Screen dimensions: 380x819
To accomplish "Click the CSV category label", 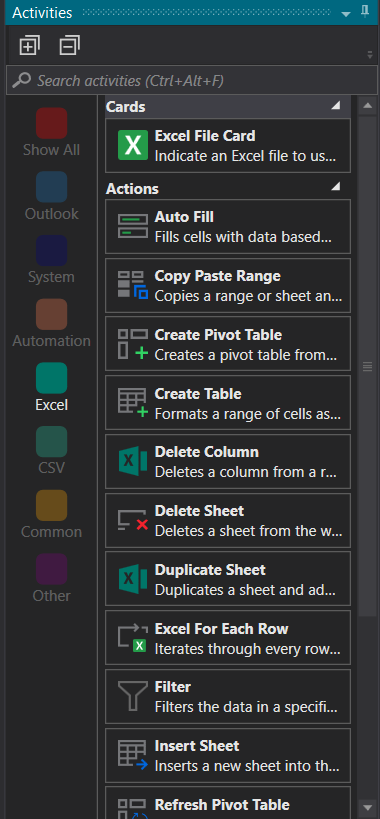I will click(x=52, y=469).
